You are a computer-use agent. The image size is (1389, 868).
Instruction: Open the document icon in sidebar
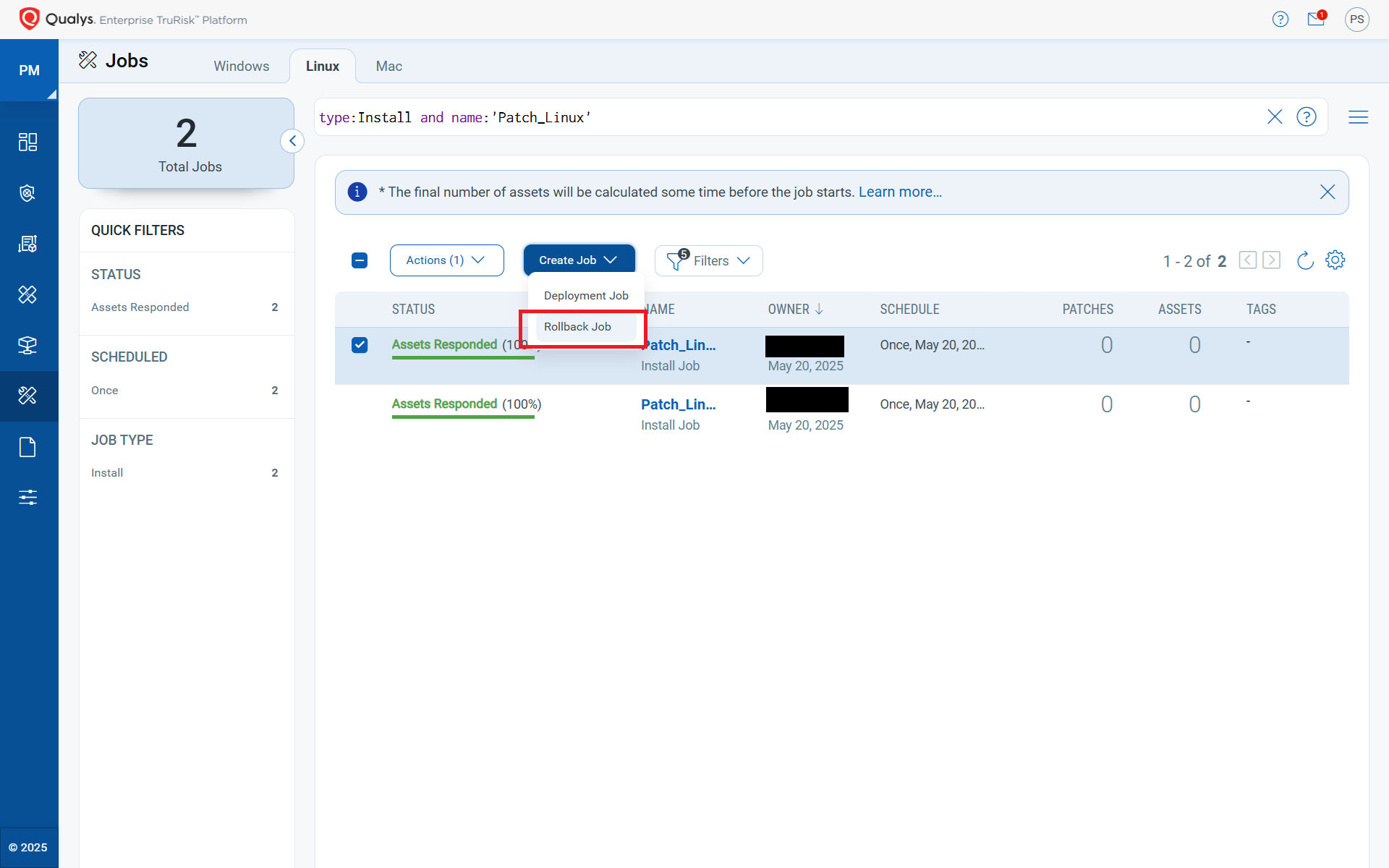point(27,447)
